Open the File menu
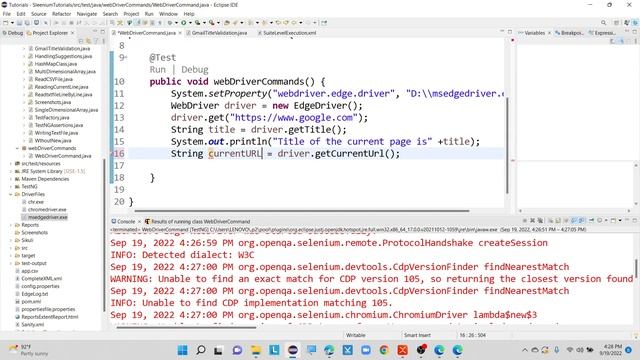This screenshot has height=360, width=640. 7,14
